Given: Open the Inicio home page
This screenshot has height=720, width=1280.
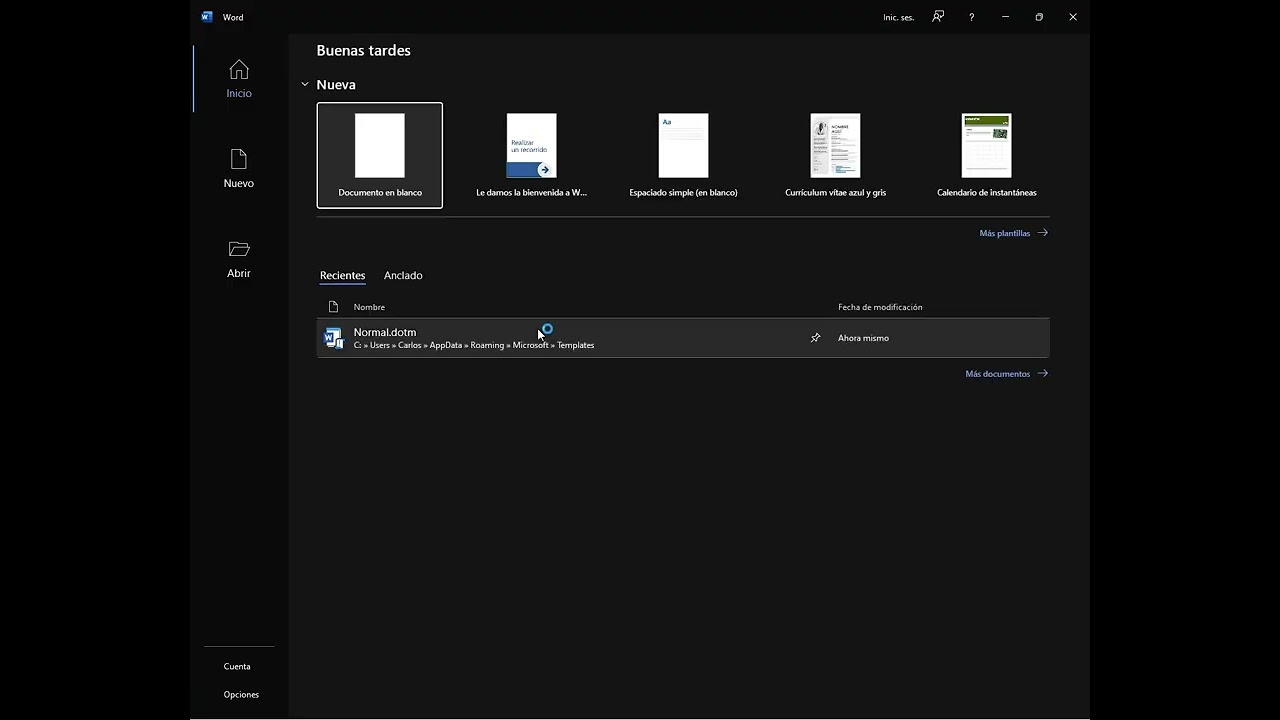Looking at the screenshot, I should point(239,79).
